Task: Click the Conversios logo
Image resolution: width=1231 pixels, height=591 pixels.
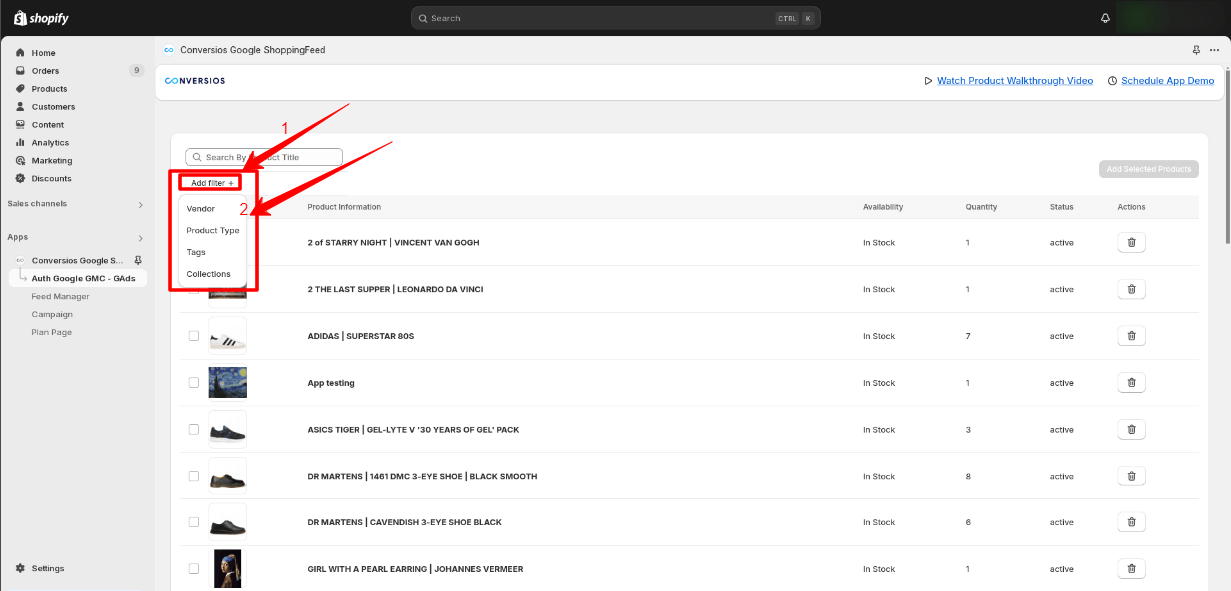Action: coord(195,80)
